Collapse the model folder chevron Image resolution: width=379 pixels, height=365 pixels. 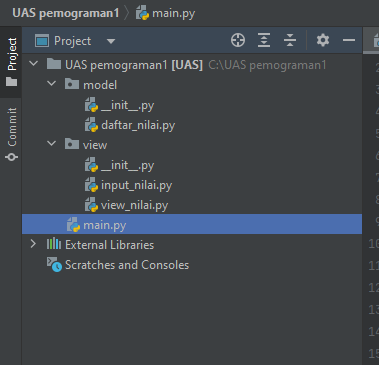tap(52, 83)
